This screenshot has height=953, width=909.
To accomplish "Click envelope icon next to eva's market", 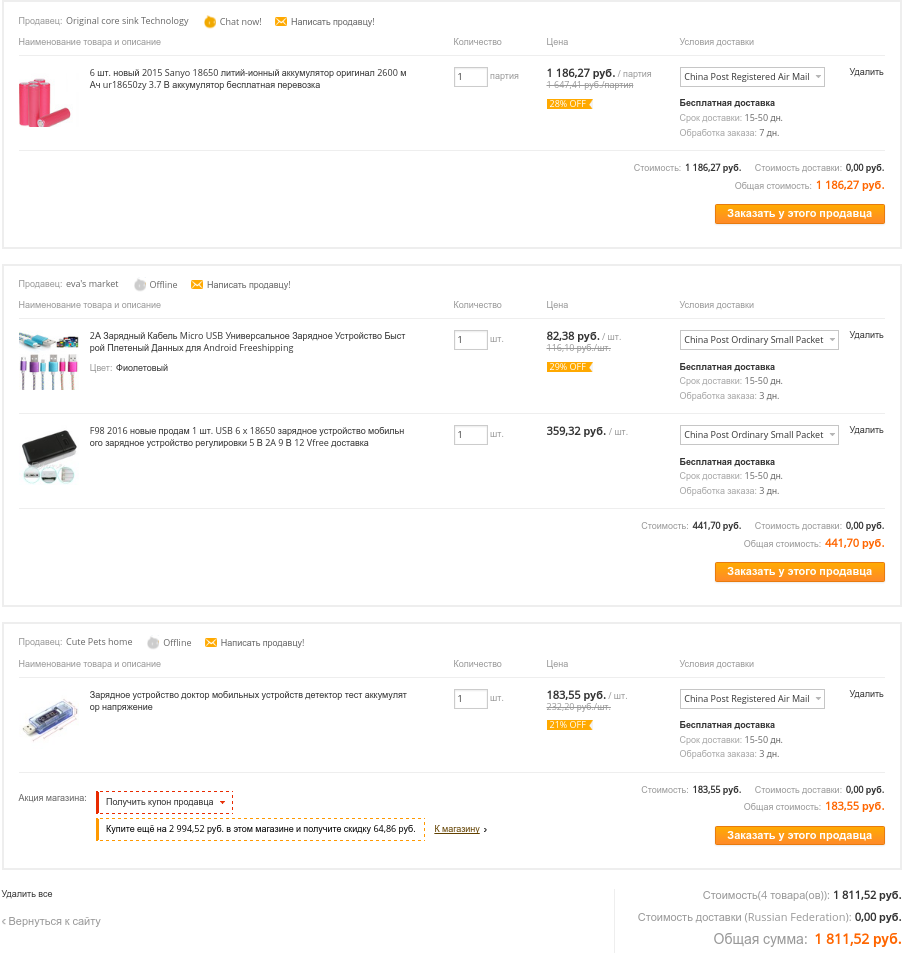I will point(197,285).
